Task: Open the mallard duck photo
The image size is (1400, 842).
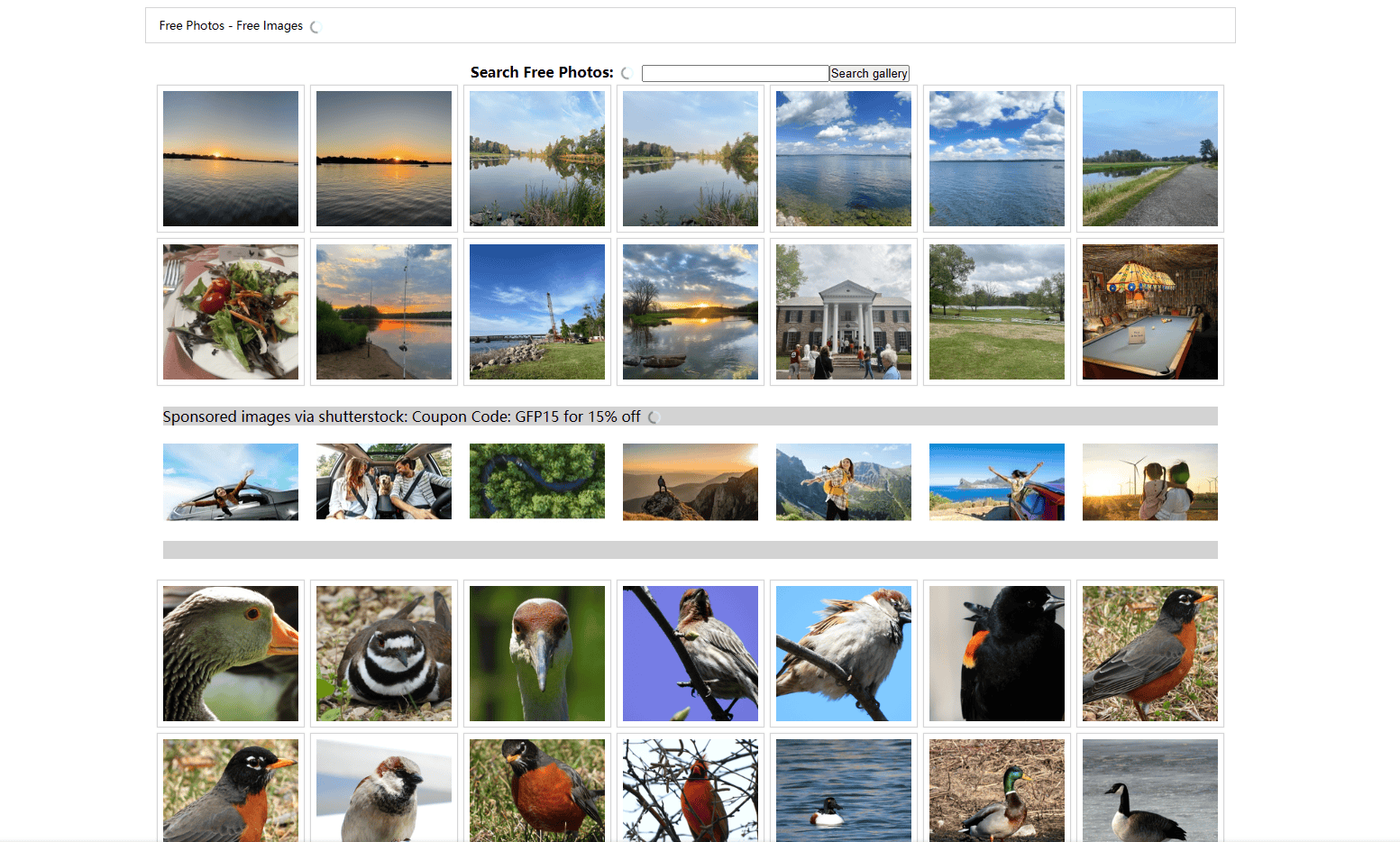Action: coord(996,789)
